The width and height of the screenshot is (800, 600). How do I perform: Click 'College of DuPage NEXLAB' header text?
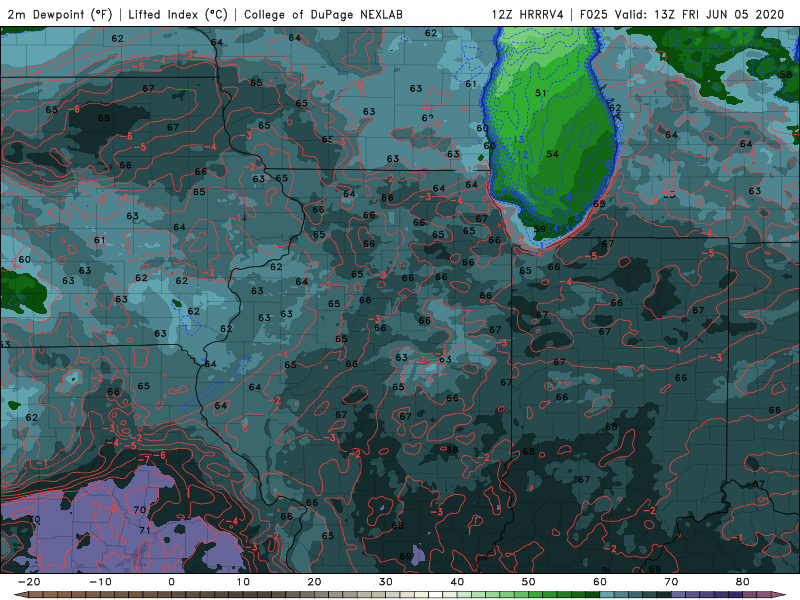(x=323, y=15)
